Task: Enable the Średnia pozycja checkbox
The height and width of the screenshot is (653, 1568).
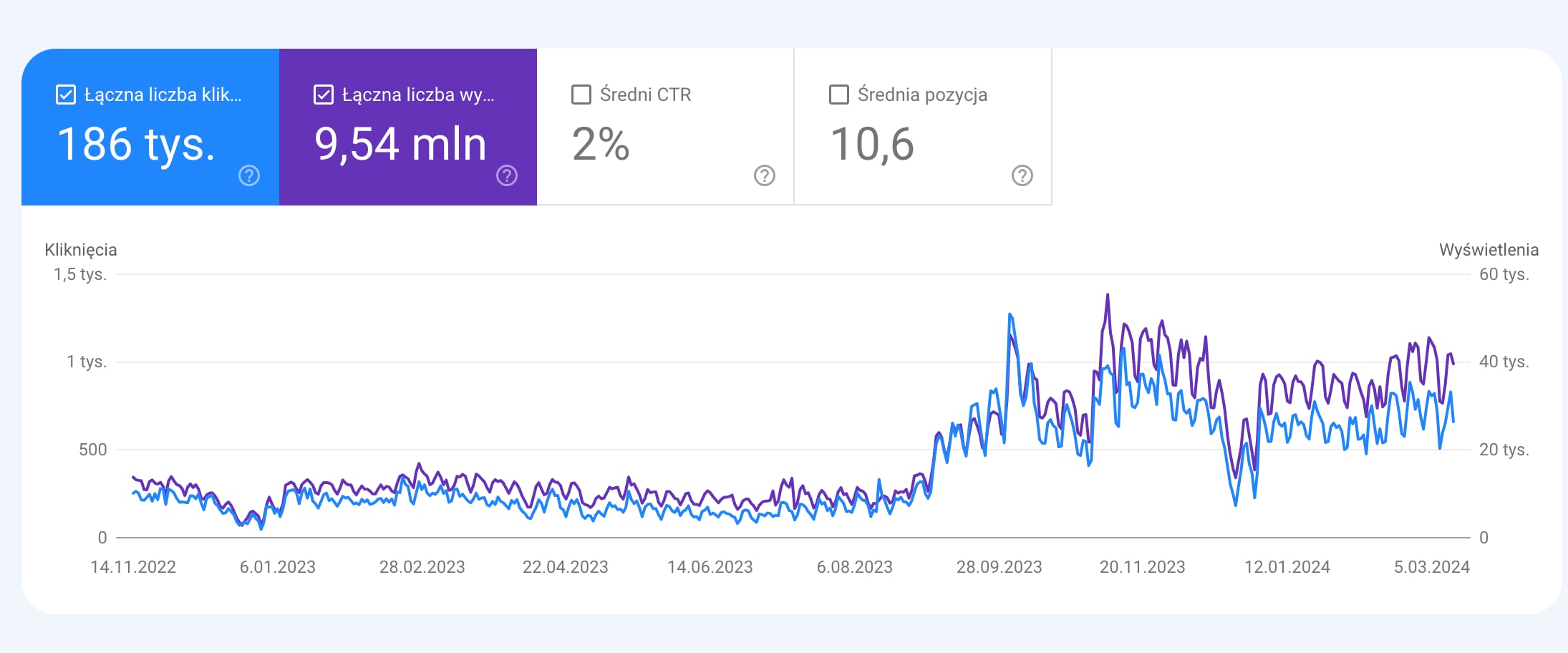Action: pyautogui.click(x=839, y=95)
